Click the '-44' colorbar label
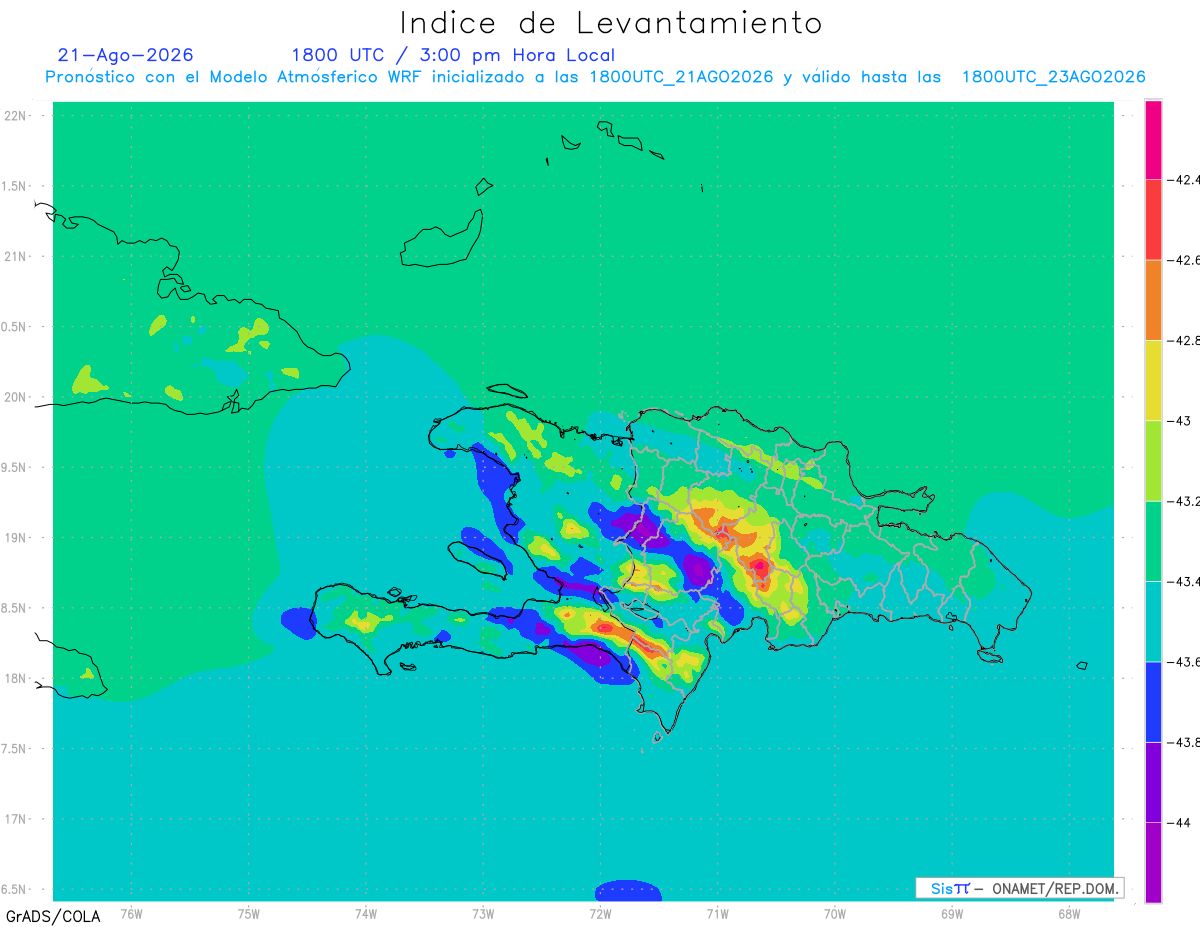The image size is (1200, 927). [1180, 822]
